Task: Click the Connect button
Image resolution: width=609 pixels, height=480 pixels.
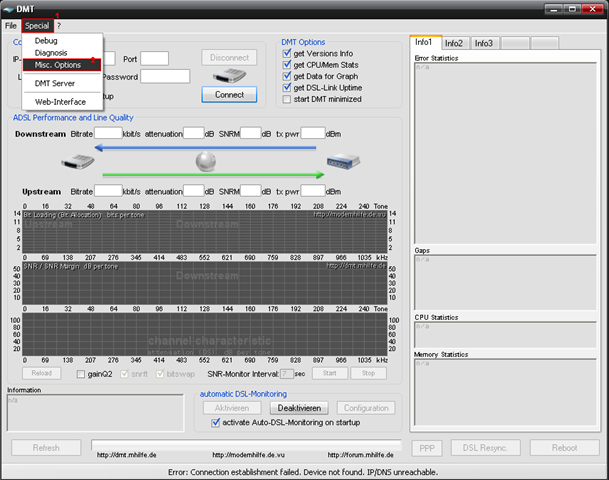Action: pos(229,94)
